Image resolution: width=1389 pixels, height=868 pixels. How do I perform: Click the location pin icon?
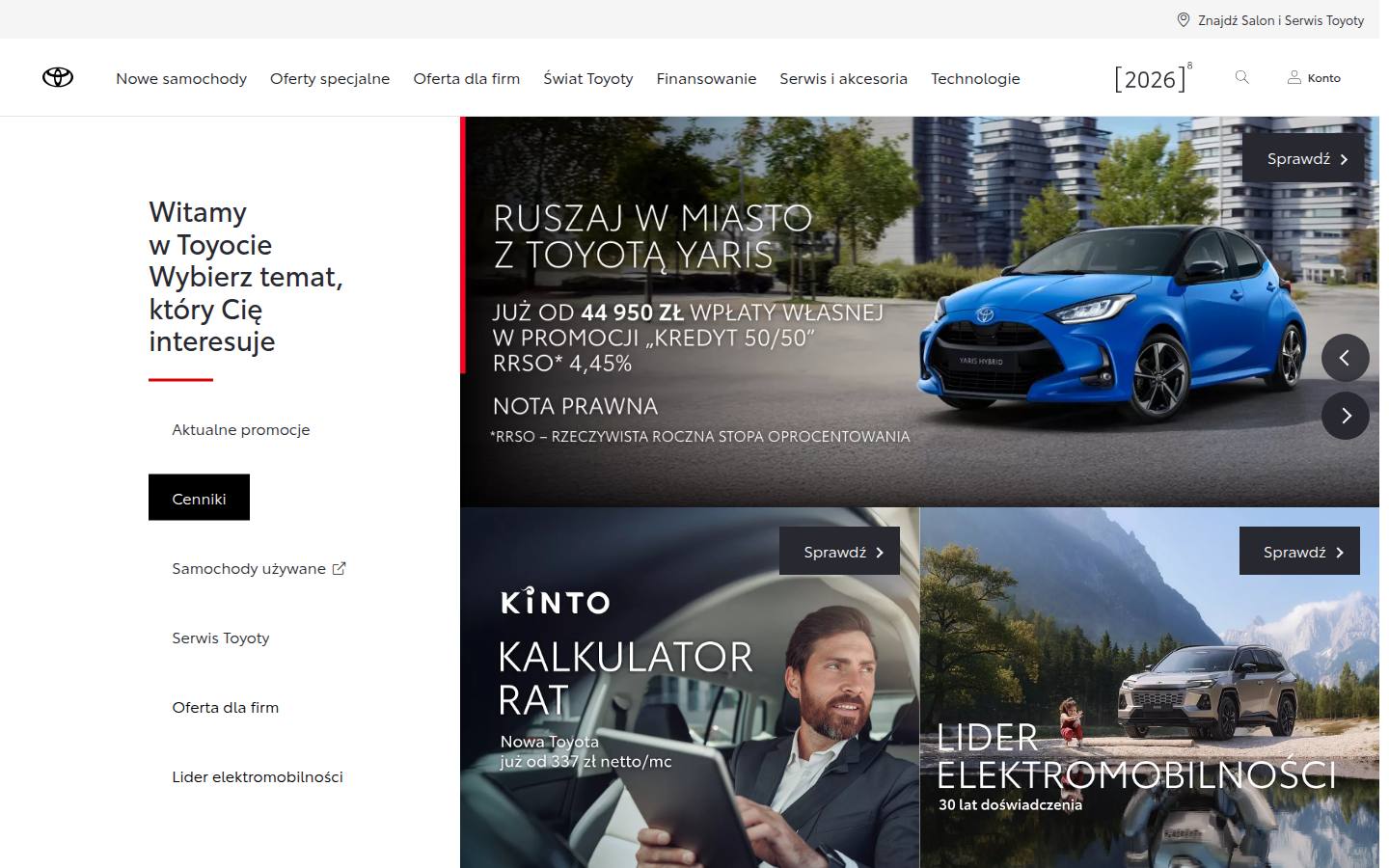coord(1184,19)
